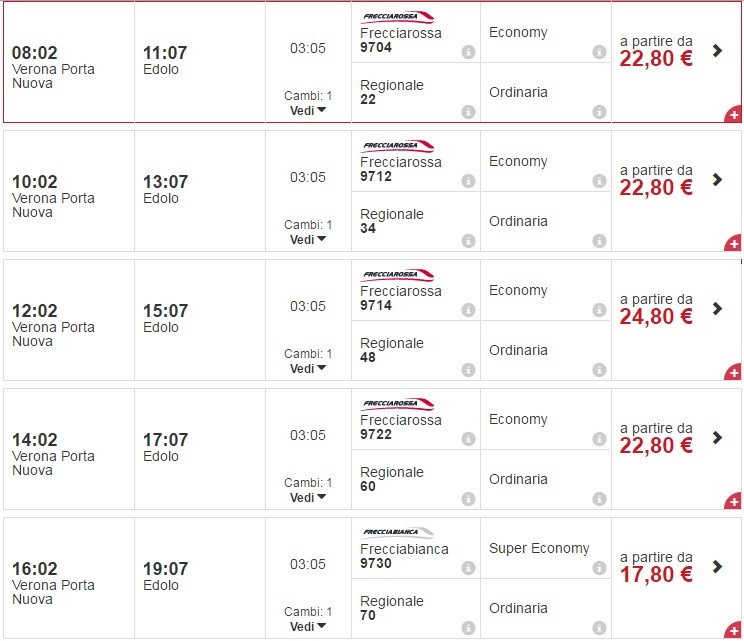
Task: Click the Frecciabianca logo
Action: click(398, 532)
